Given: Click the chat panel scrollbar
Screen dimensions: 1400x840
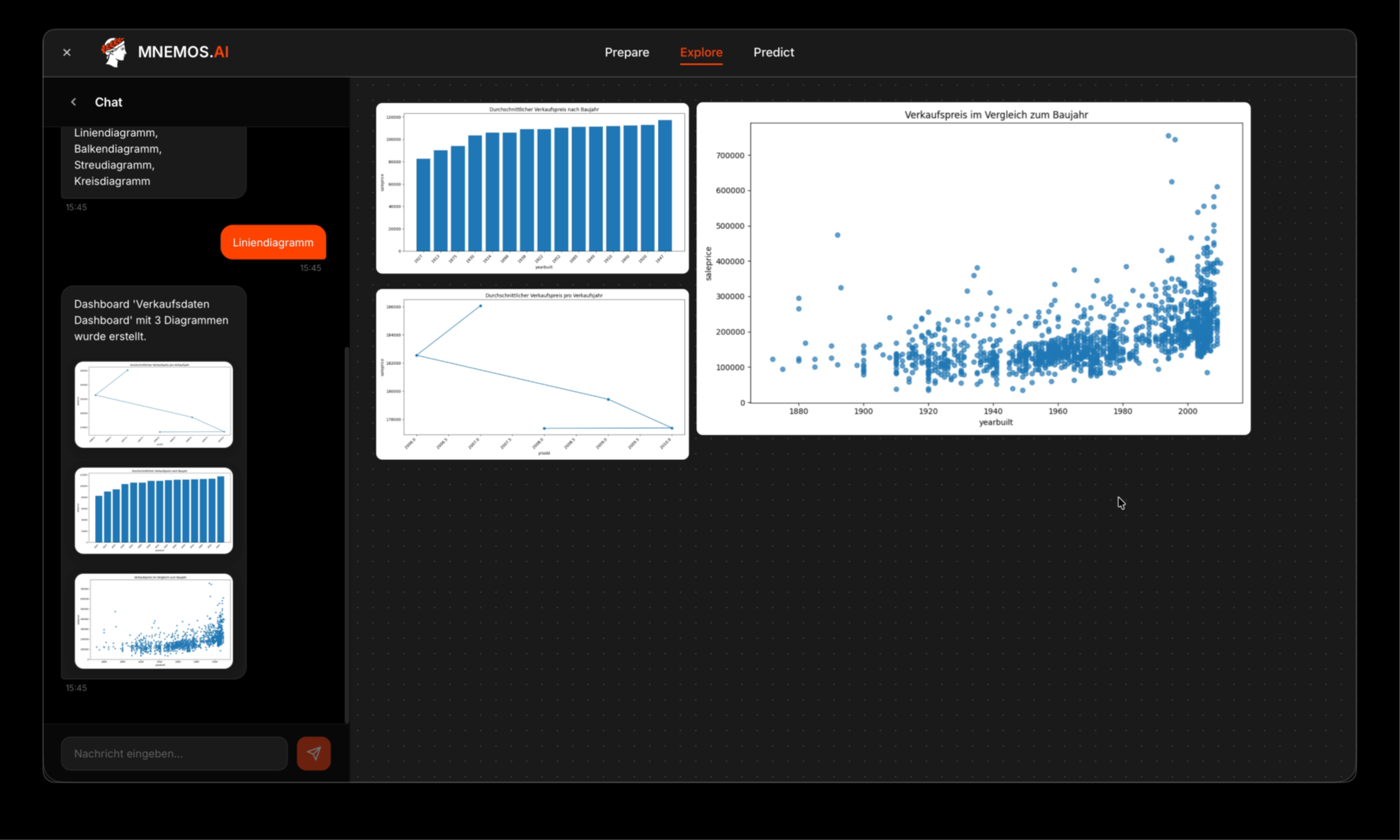Looking at the screenshot, I should pos(347,535).
